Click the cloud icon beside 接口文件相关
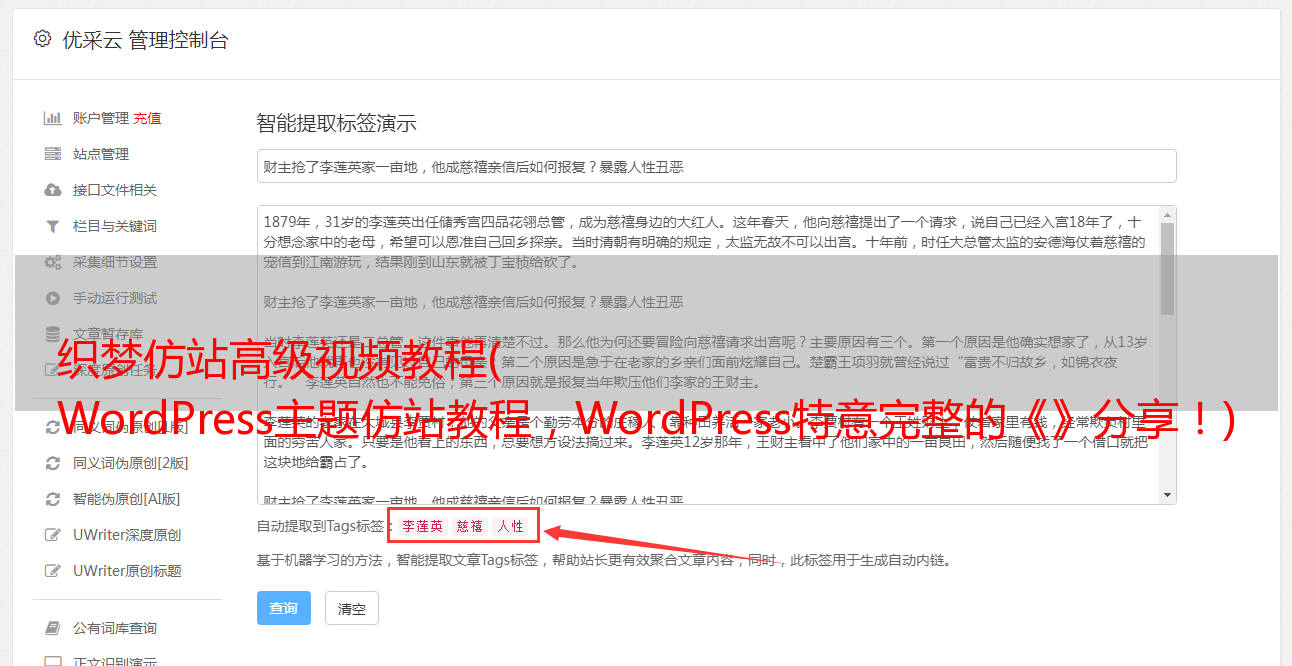 [x=53, y=190]
